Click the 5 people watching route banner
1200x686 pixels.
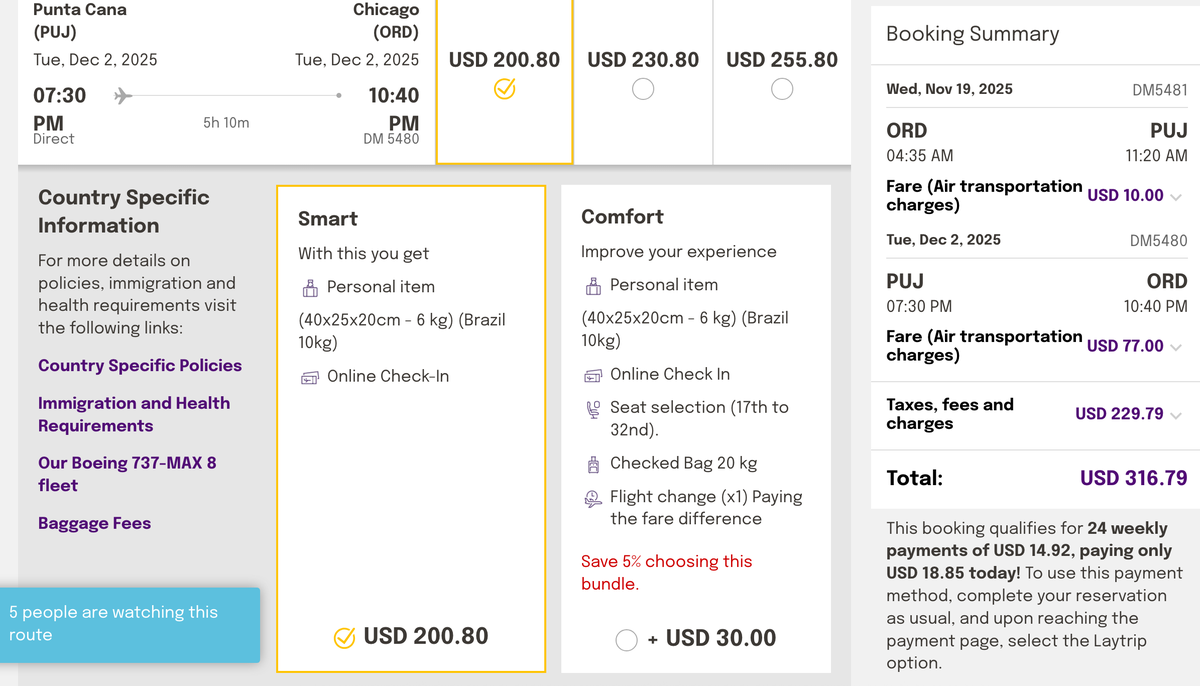pos(130,624)
